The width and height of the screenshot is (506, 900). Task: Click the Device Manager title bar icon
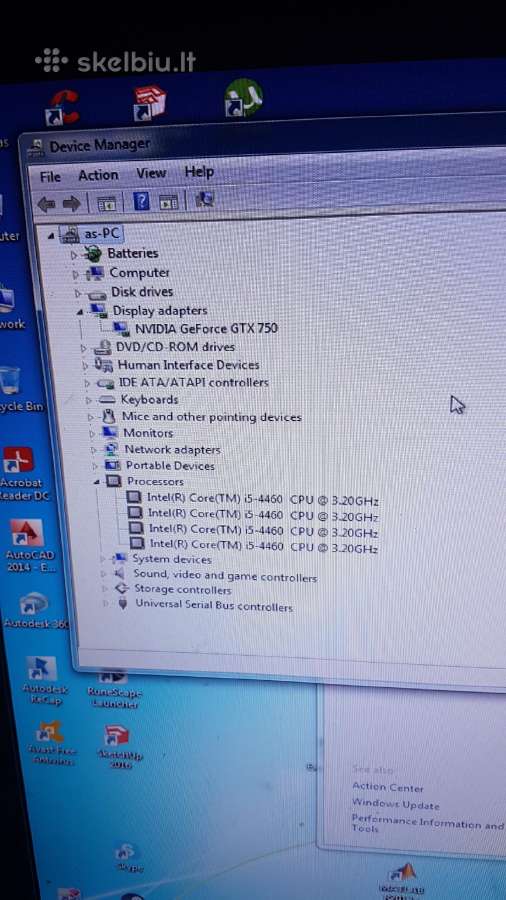click(36, 148)
